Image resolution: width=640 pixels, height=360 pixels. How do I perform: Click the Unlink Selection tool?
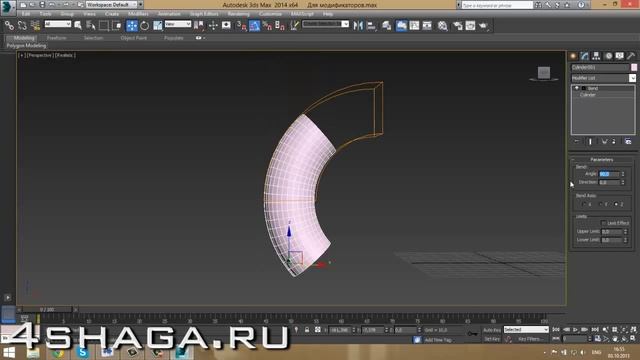point(22,26)
